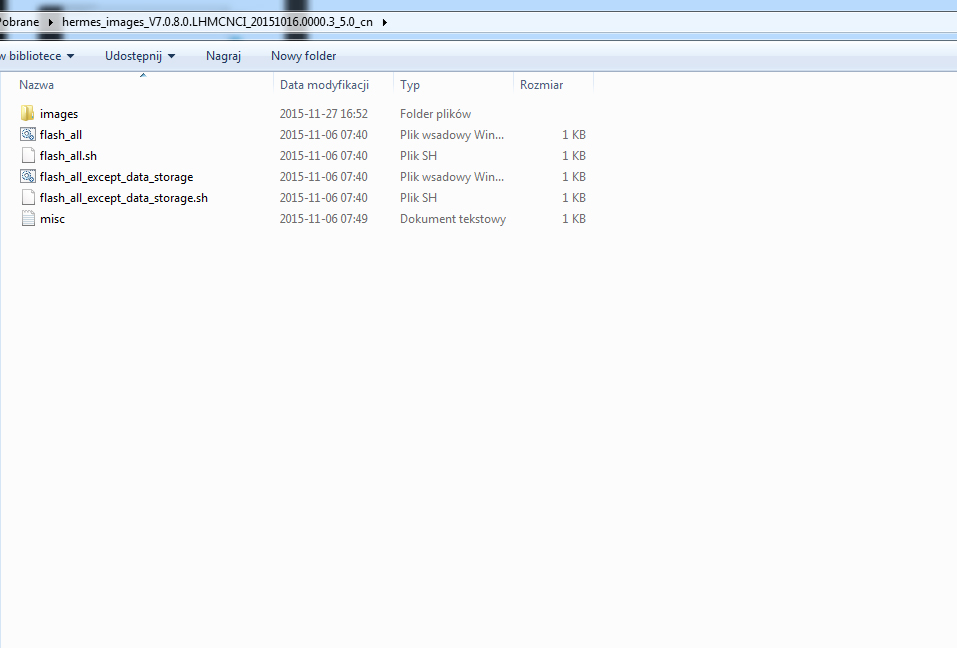
Task: Sort files by the Typ column
Action: (x=410, y=85)
